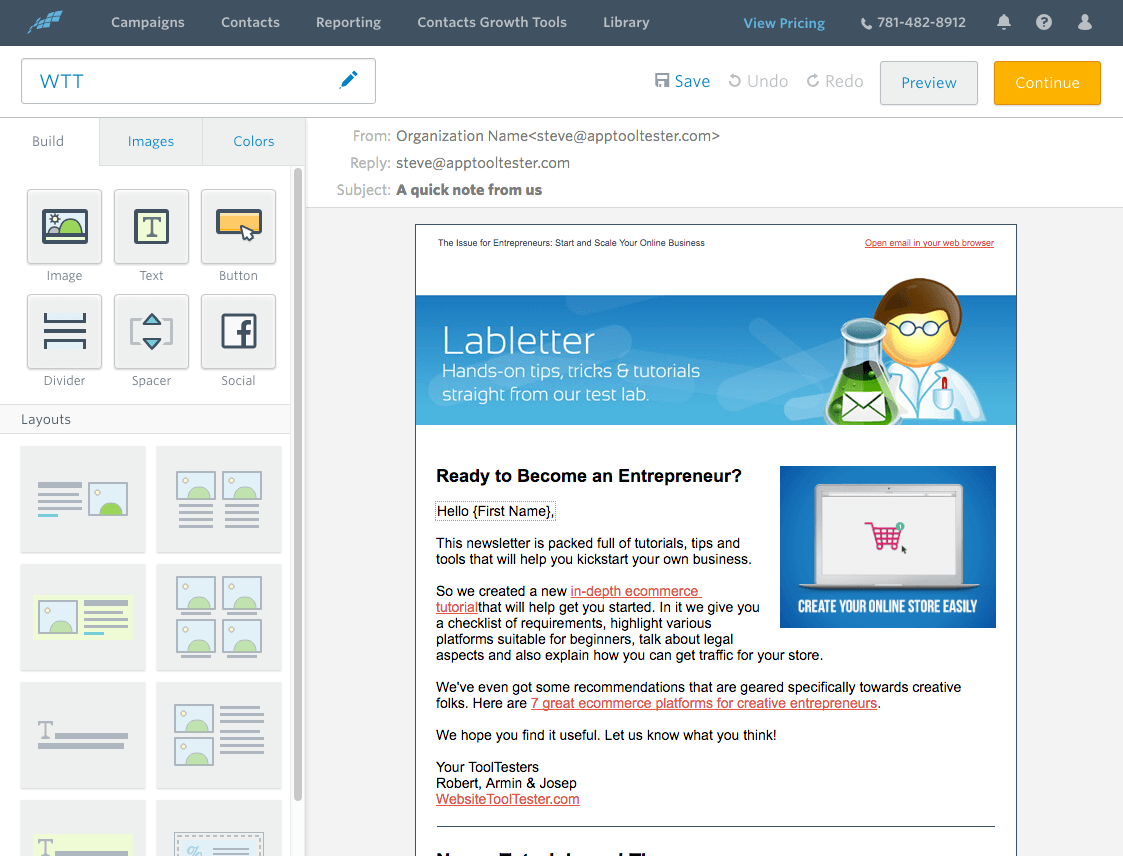Click heading 'Ready to Become an Entrepreneur?'
The width and height of the screenshot is (1123, 856).
pos(589,476)
